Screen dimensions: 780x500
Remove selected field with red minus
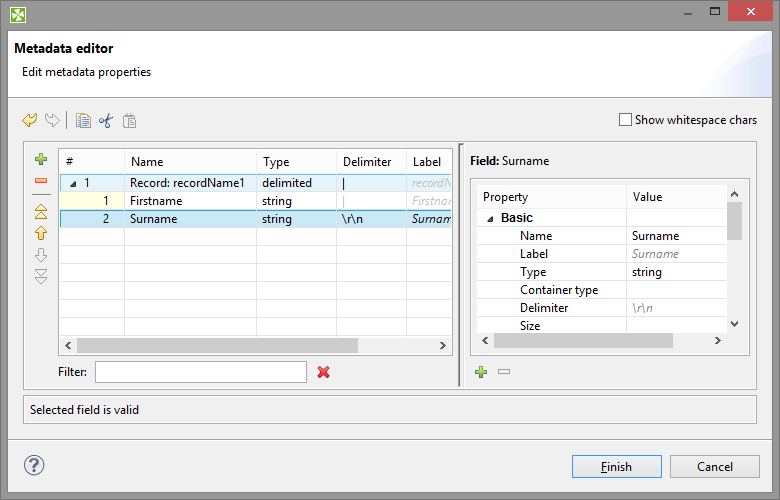pos(41,181)
